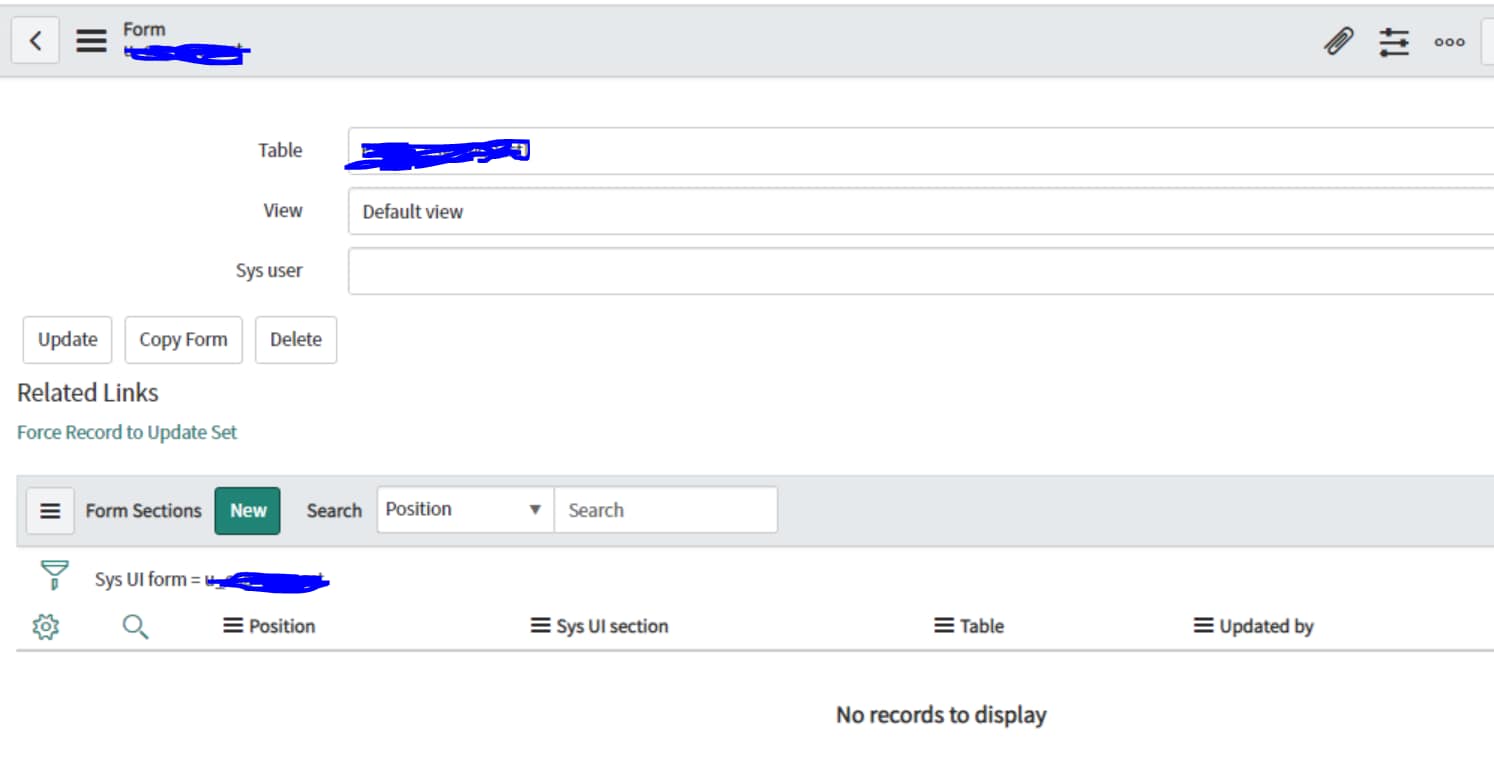Open the Position column menu icon
1494x776 pixels.
tap(233, 626)
